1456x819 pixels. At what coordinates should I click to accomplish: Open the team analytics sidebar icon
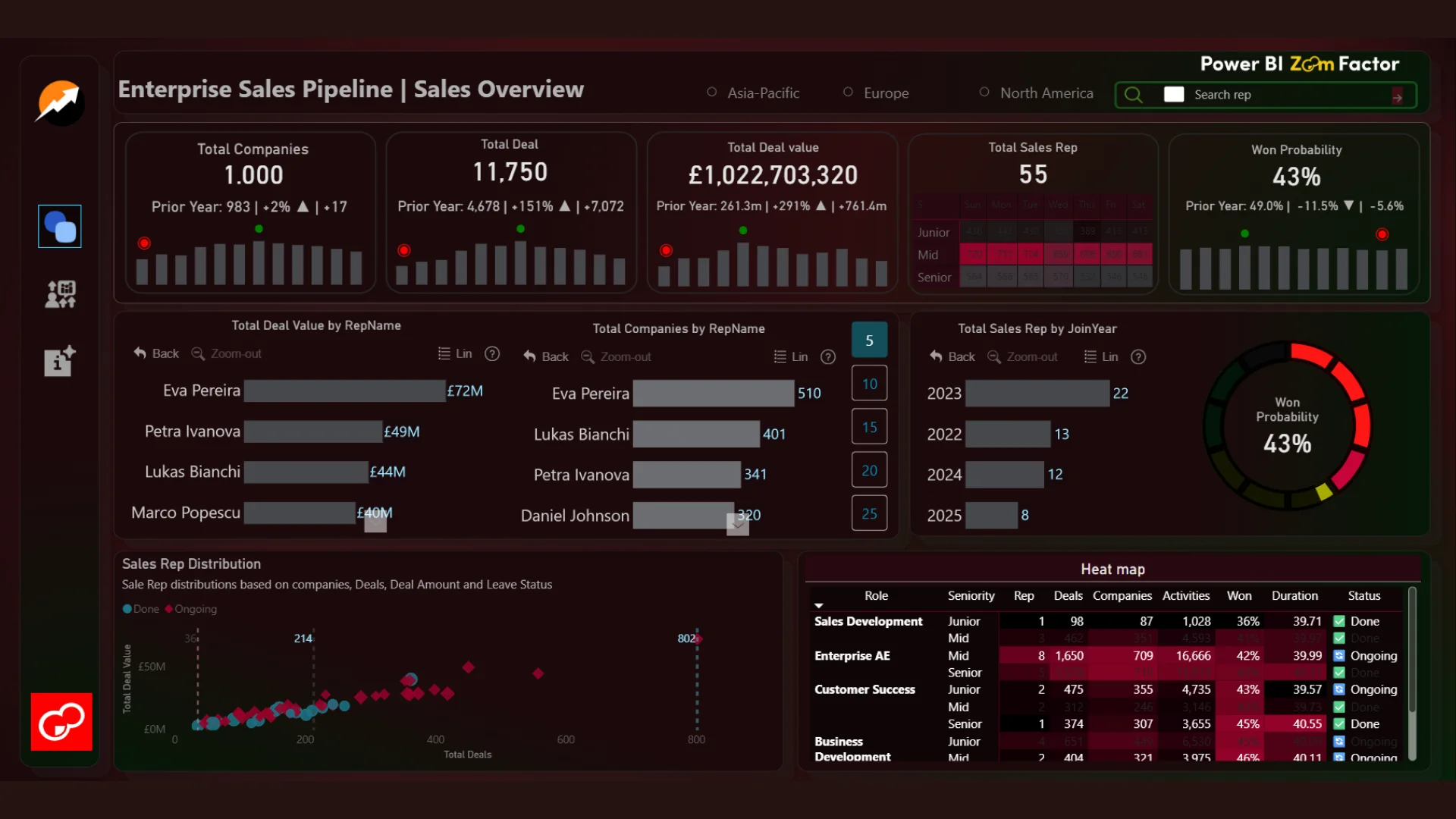pos(60,293)
